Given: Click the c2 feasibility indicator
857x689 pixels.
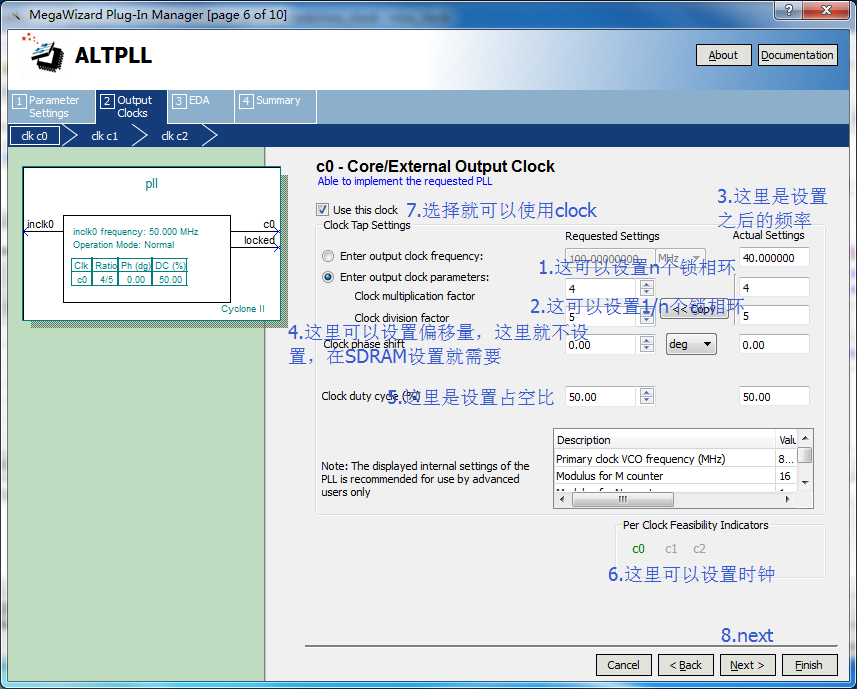Looking at the screenshot, I should (700, 549).
